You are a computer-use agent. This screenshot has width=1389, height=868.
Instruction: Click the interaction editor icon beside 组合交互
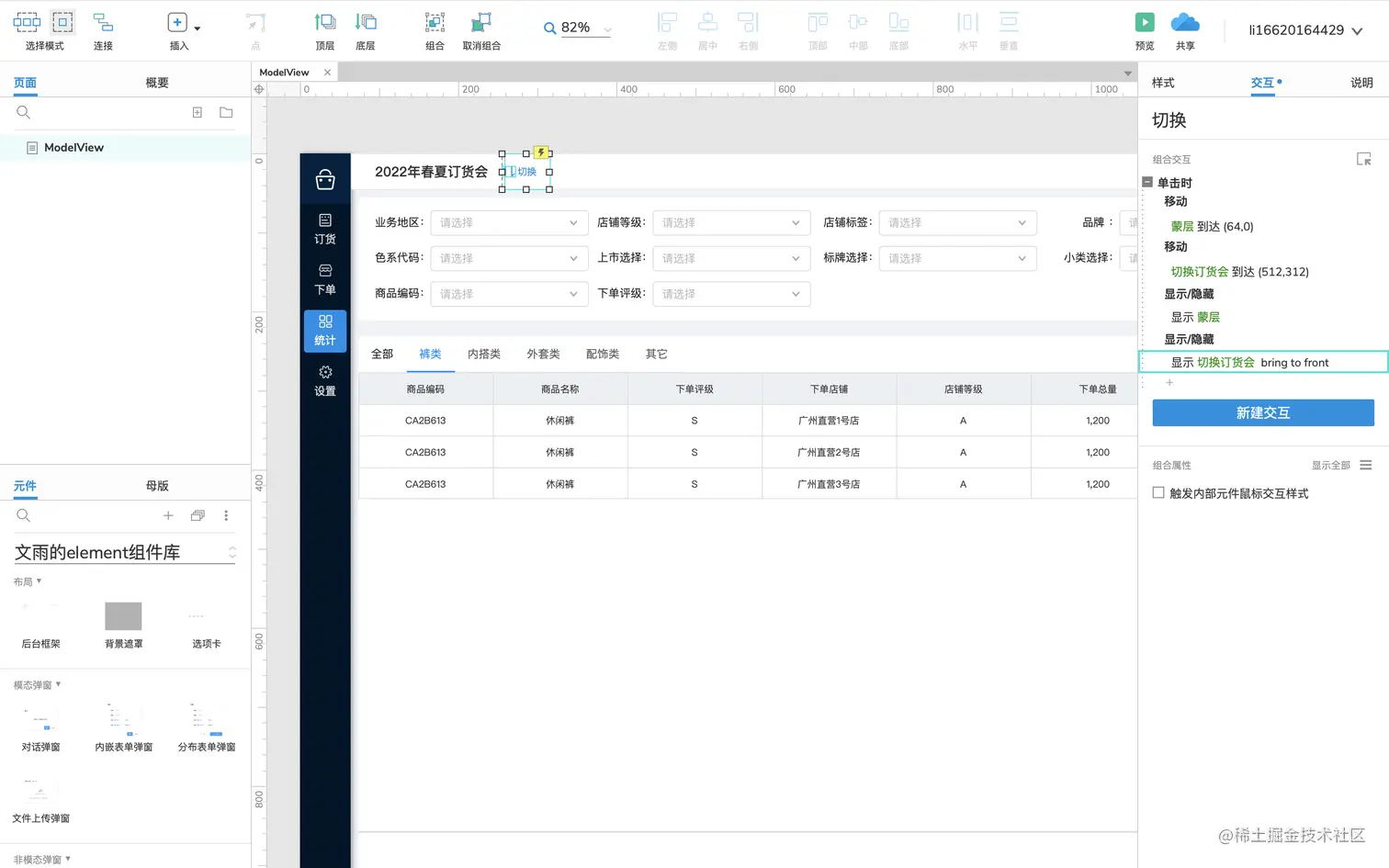[x=1364, y=159]
